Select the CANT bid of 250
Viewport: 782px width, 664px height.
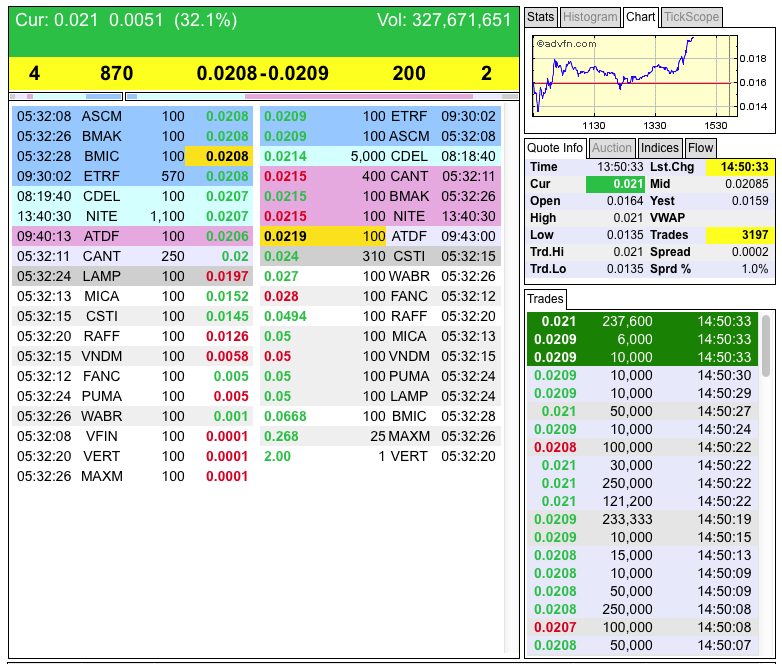point(132,256)
